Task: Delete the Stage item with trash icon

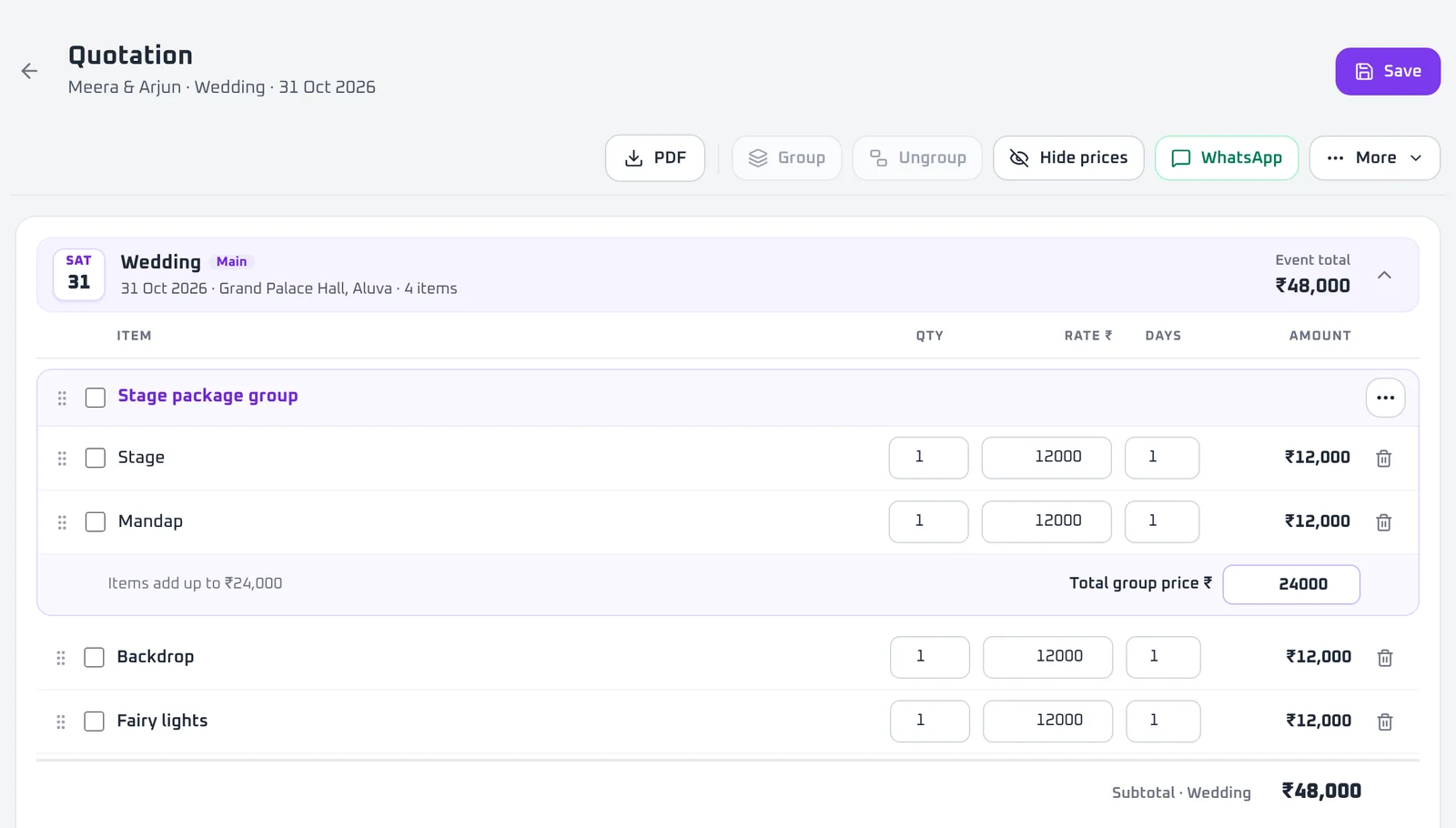Action: (x=1383, y=459)
